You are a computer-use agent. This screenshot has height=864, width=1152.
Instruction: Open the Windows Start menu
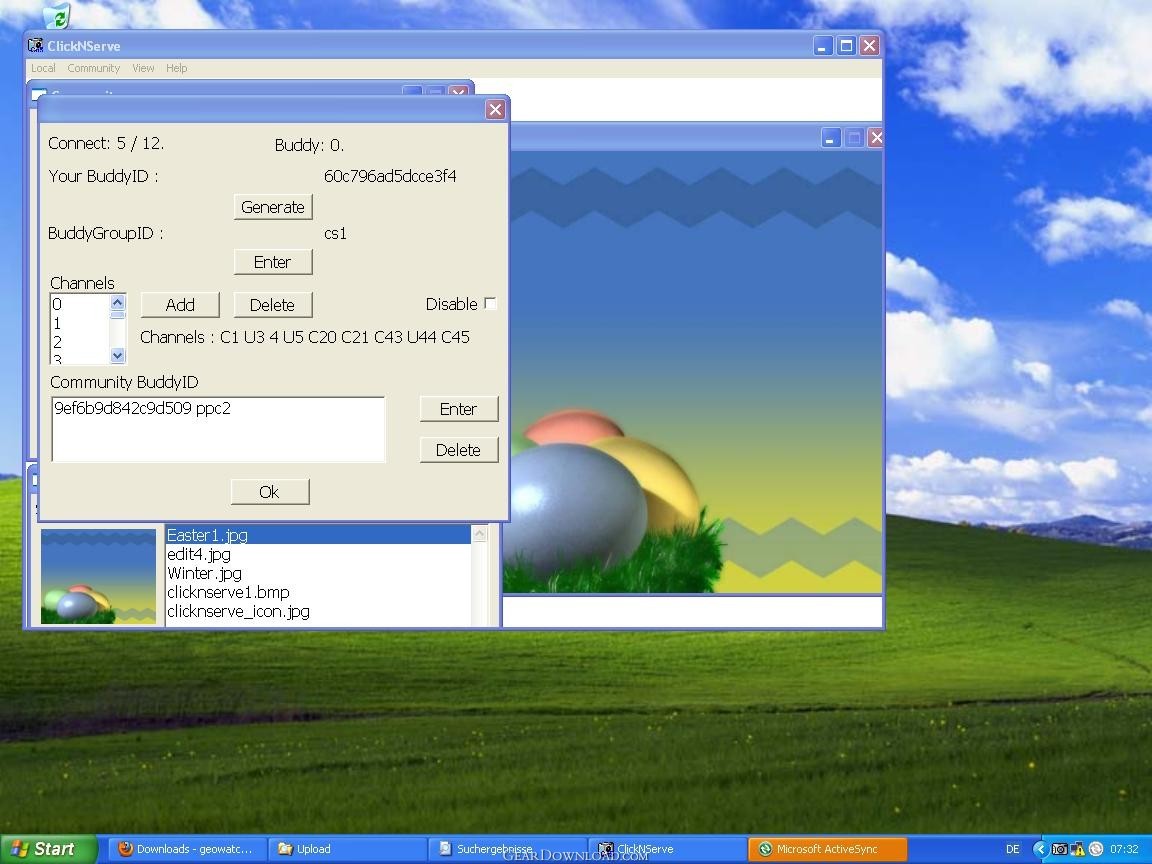point(48,849)
